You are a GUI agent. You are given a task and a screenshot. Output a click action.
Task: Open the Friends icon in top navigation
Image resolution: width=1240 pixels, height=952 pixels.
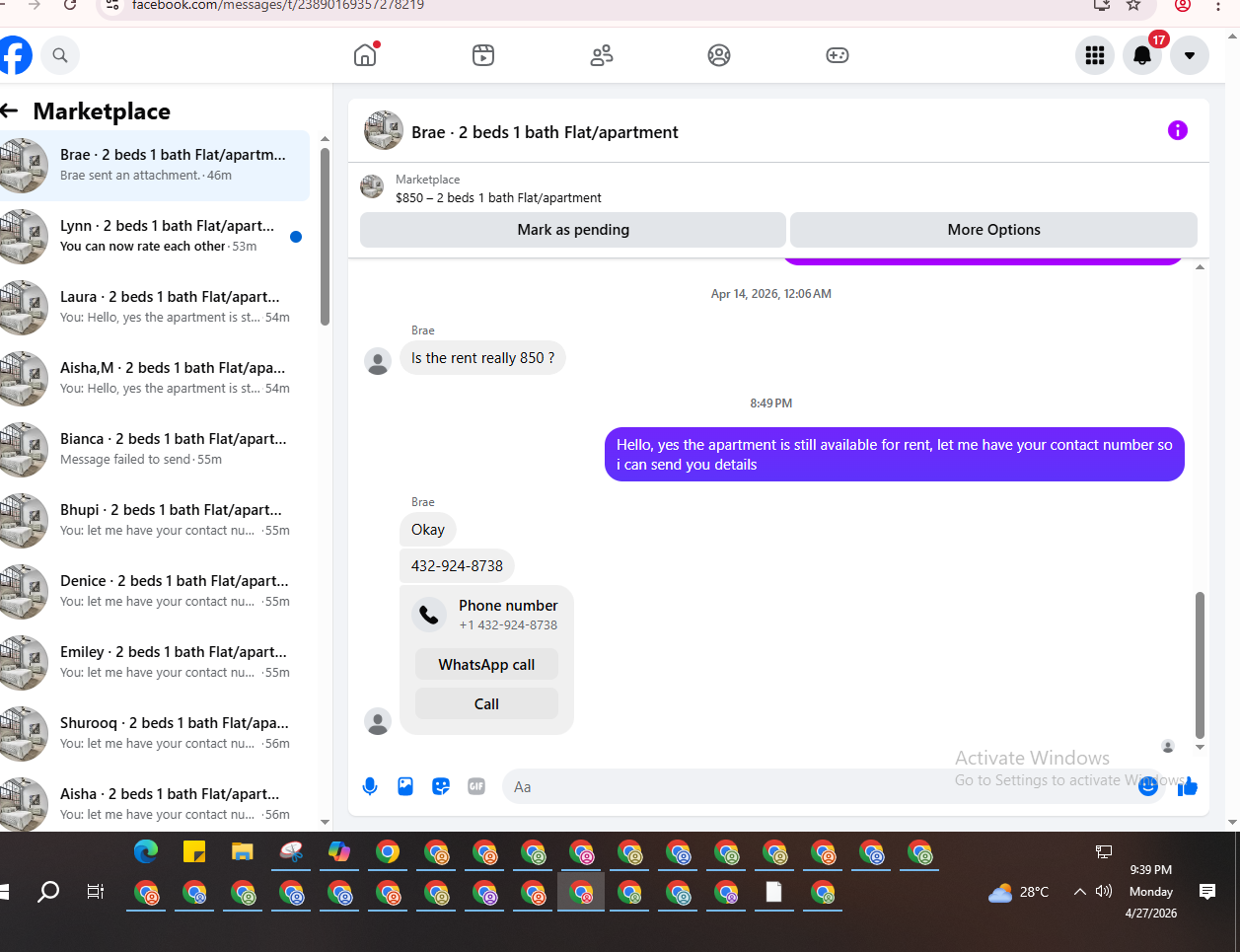(602, 55)
